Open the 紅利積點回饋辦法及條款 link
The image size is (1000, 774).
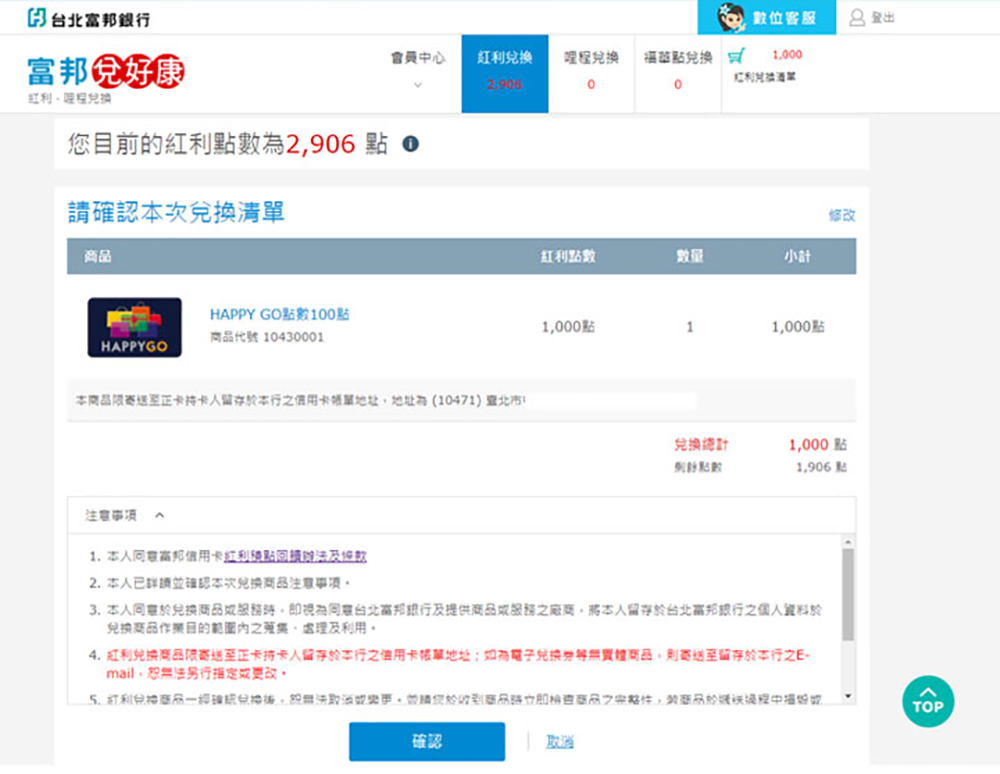295,556
